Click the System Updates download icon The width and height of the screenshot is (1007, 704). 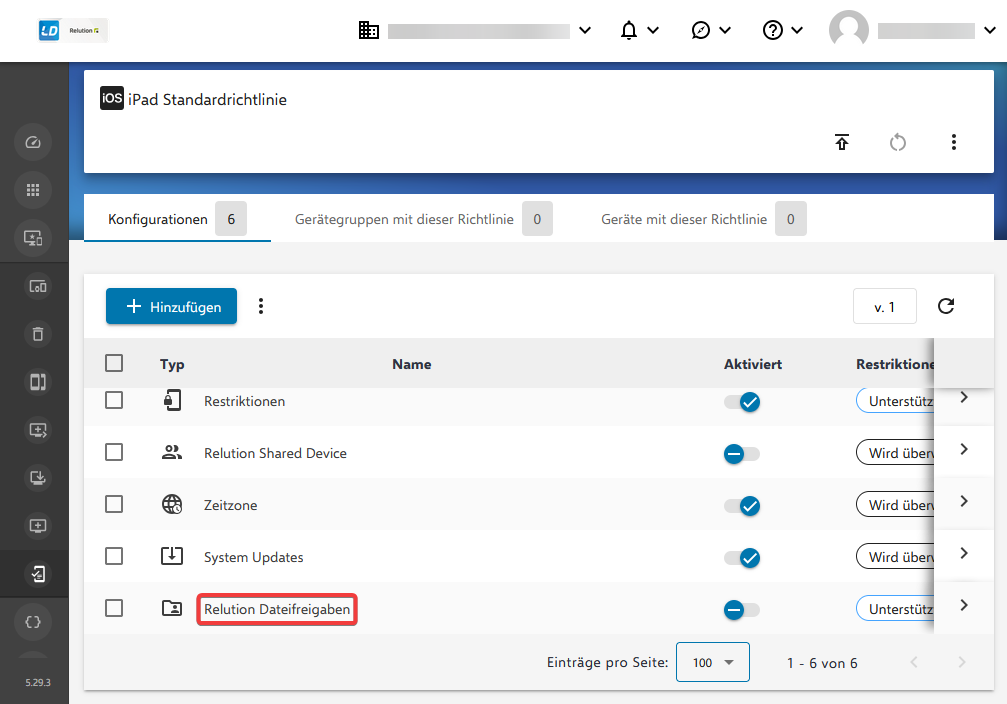click(x=171, y=556)
